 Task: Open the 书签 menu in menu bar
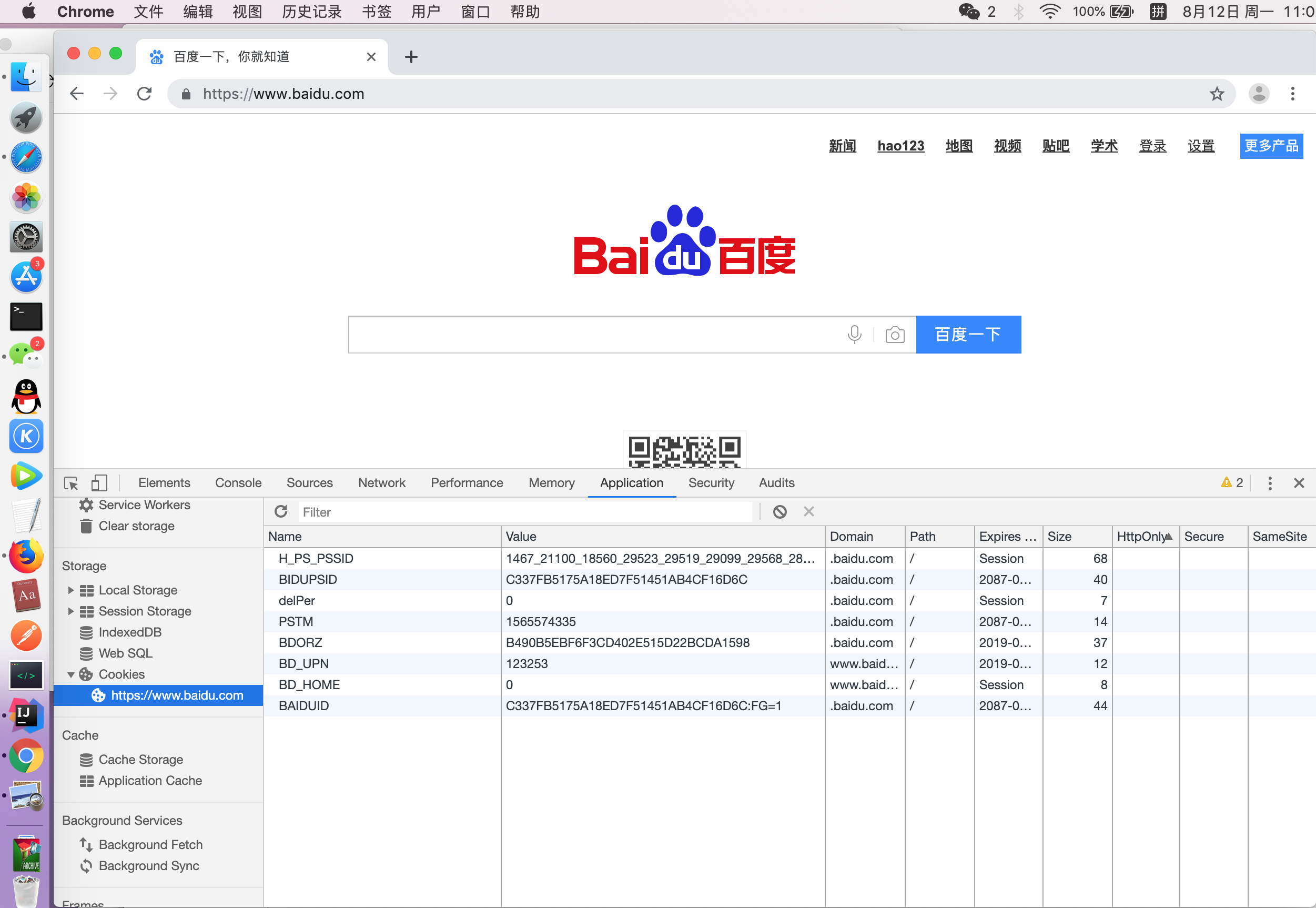tap(377, 12)
